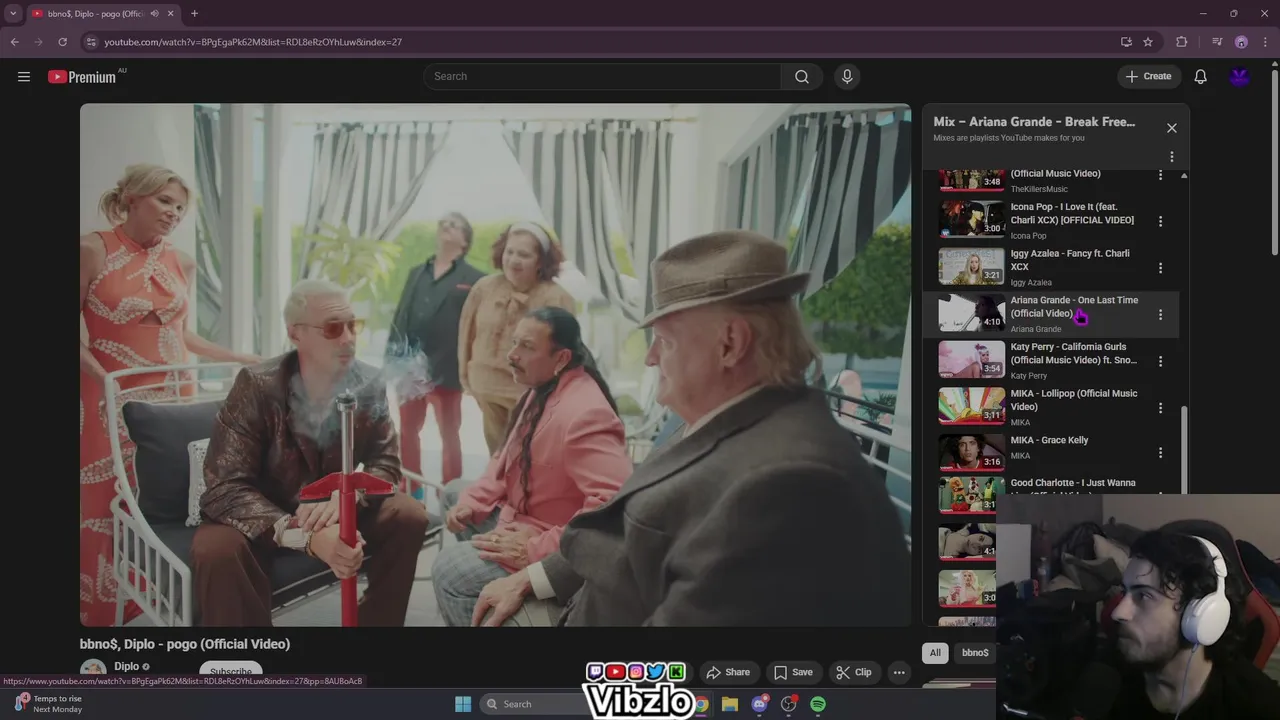This screenshot has width=1280, height=720.
Task: Open options for Icona Pop I Love It
Action: [1160, 221]
